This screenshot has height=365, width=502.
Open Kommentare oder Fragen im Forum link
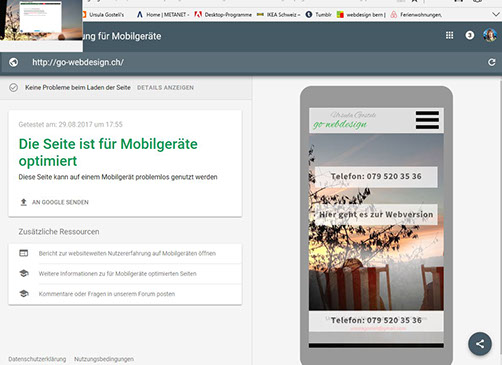(107, 294)
